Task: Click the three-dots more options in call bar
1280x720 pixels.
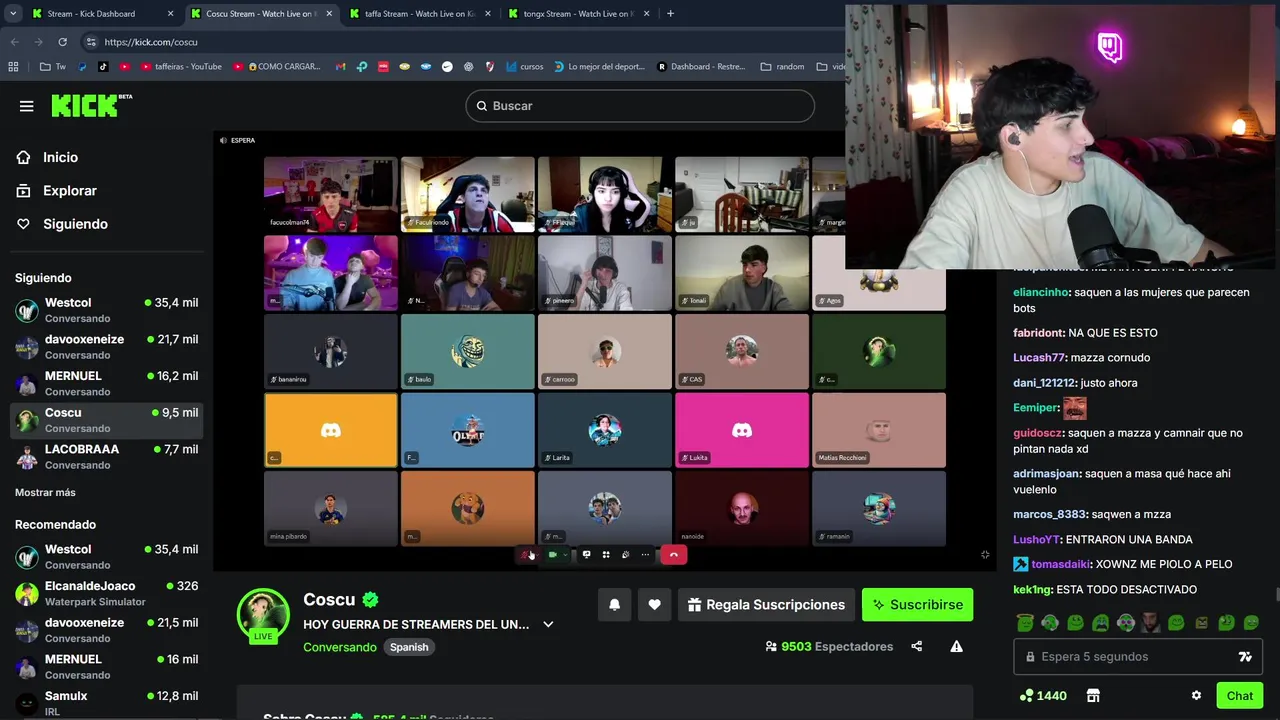Action: pyautogui.click(x=645, y=555)
